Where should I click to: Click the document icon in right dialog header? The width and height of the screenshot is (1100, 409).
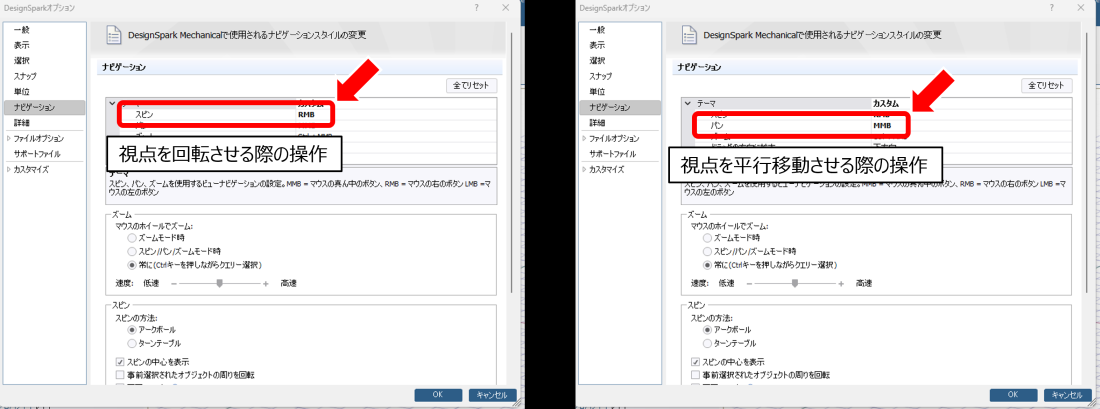coord(690,35)
